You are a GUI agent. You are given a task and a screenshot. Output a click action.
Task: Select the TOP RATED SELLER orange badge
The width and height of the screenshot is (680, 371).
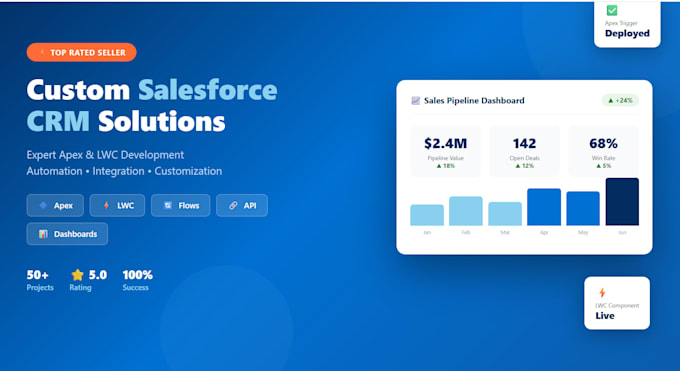click(82, 53)
